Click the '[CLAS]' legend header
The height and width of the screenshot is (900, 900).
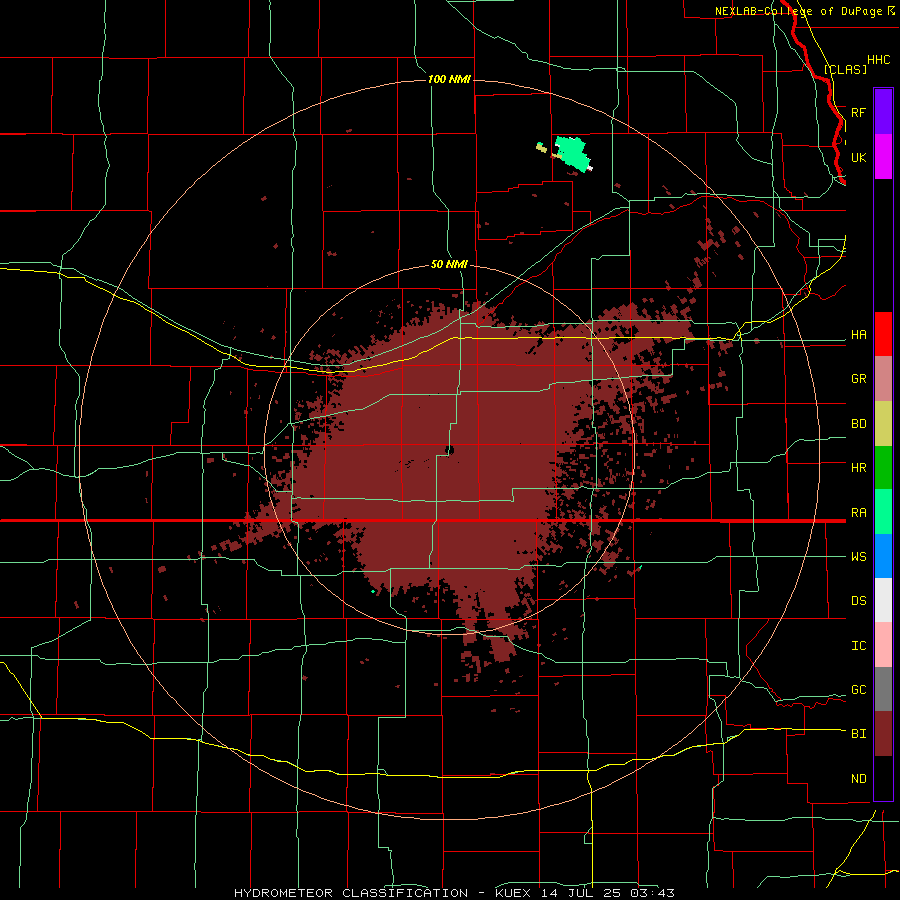[x=845, y=69]
